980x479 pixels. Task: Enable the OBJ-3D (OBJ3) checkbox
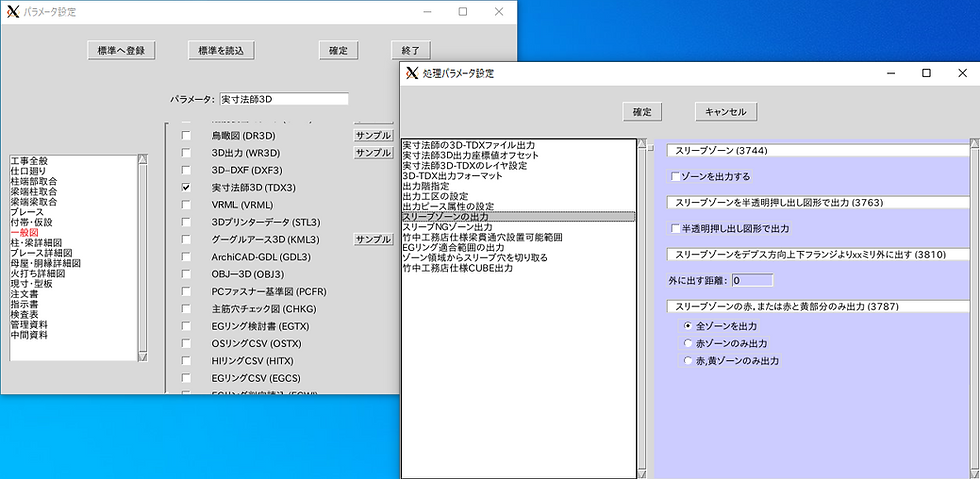coord(186,274)
